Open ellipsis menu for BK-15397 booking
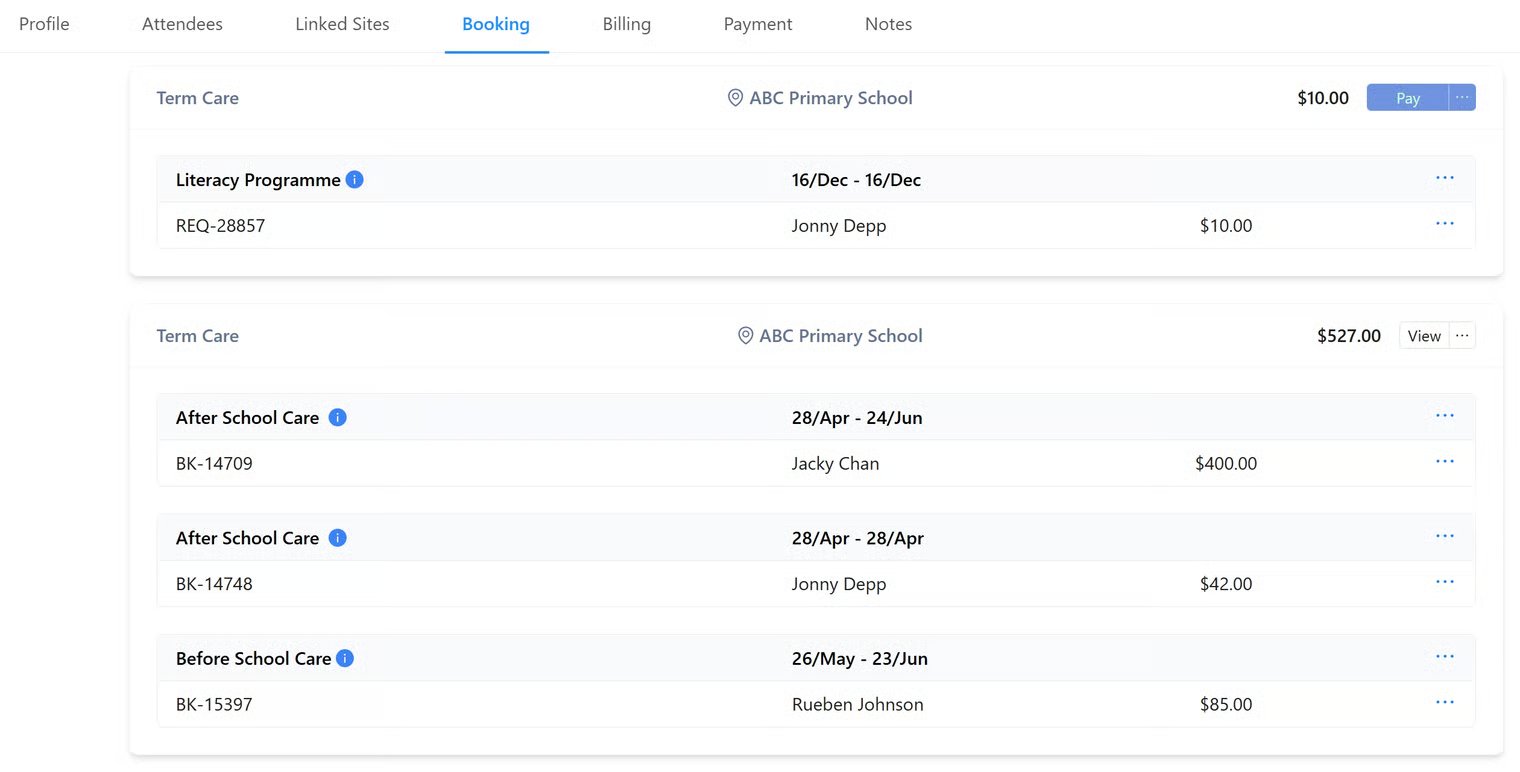This screenshot has height=772, width=1520. (x=1444, y=703)
